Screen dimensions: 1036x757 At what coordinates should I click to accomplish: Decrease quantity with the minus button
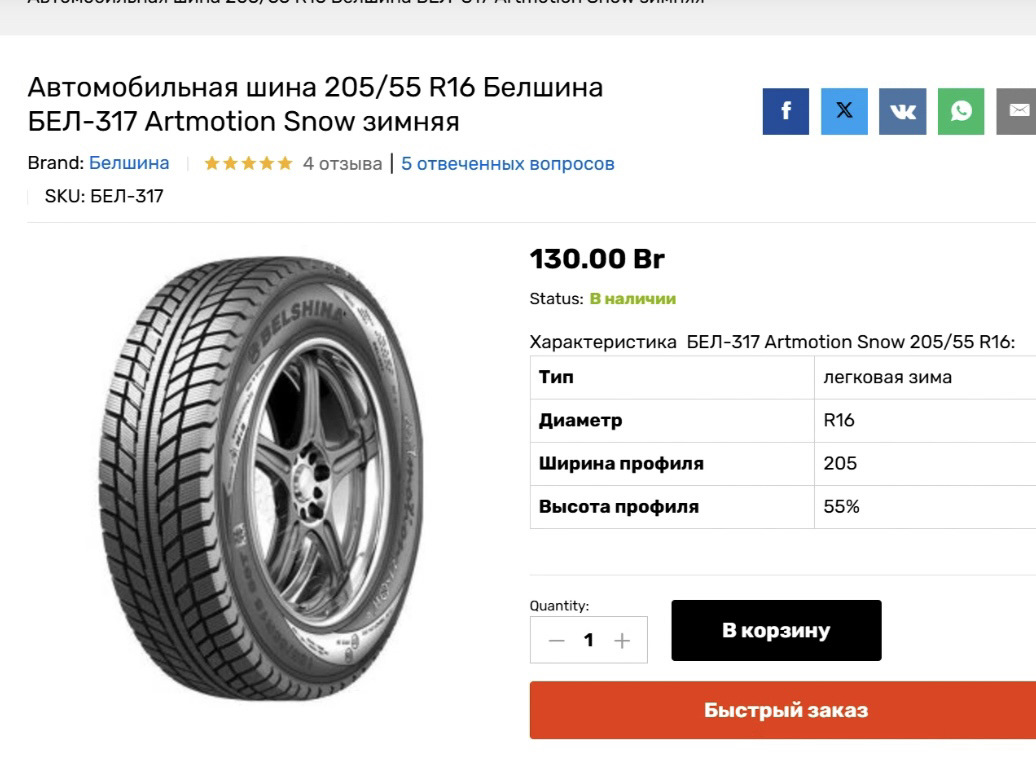557,640
